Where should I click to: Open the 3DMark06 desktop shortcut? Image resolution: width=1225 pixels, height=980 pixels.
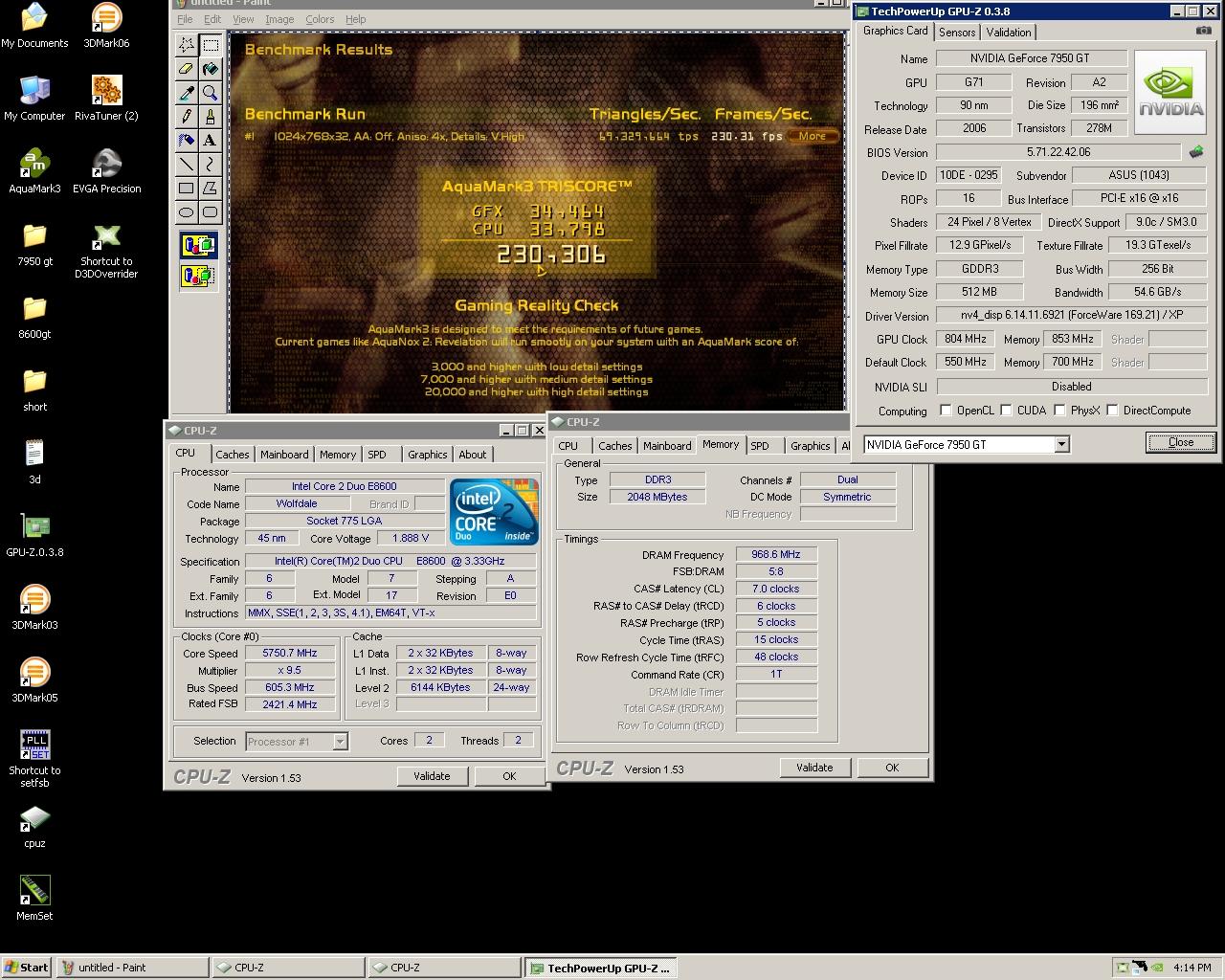tap(106, 26)
